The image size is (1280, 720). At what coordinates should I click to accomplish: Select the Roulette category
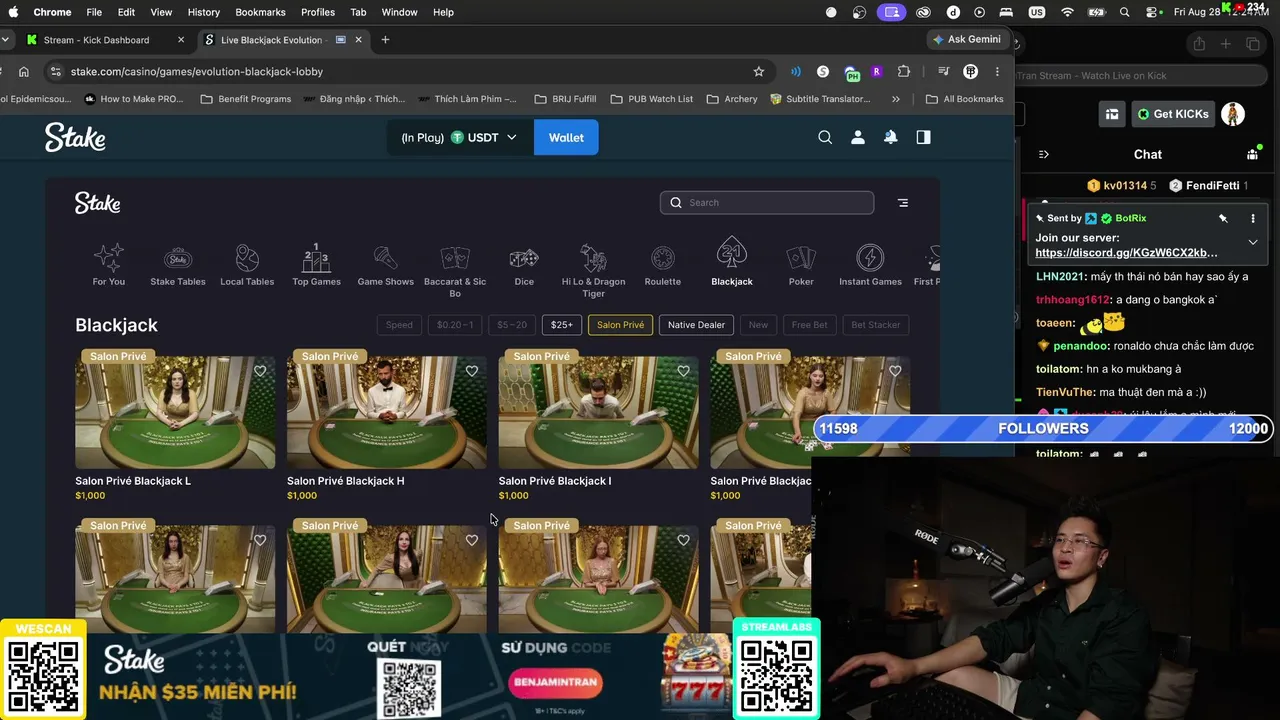tap(663, 265)
